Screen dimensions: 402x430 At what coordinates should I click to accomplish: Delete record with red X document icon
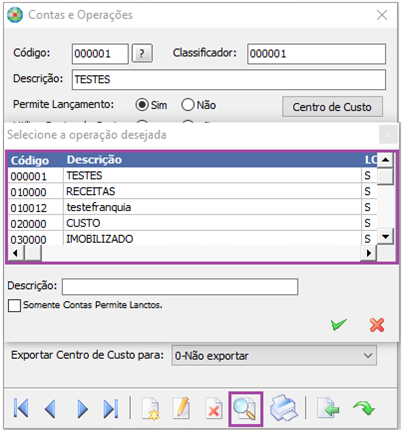[213, 408]
